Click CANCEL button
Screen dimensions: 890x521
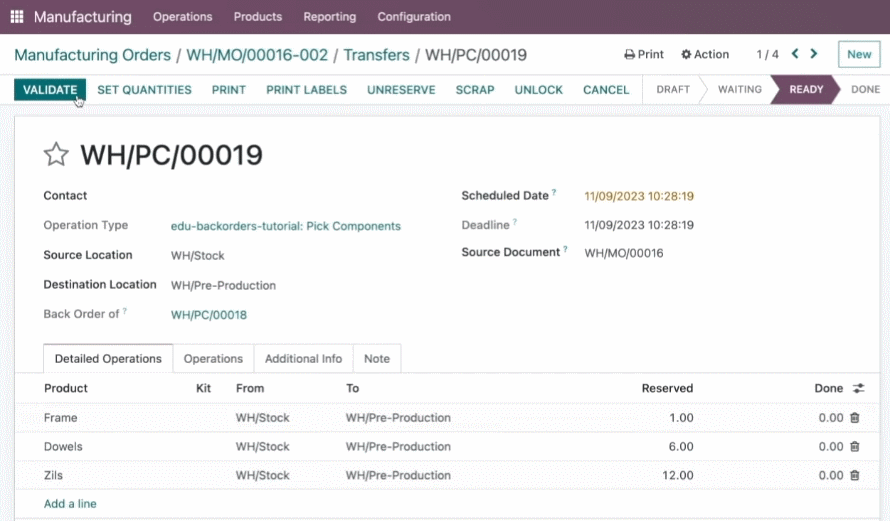[x=606, y=90]
